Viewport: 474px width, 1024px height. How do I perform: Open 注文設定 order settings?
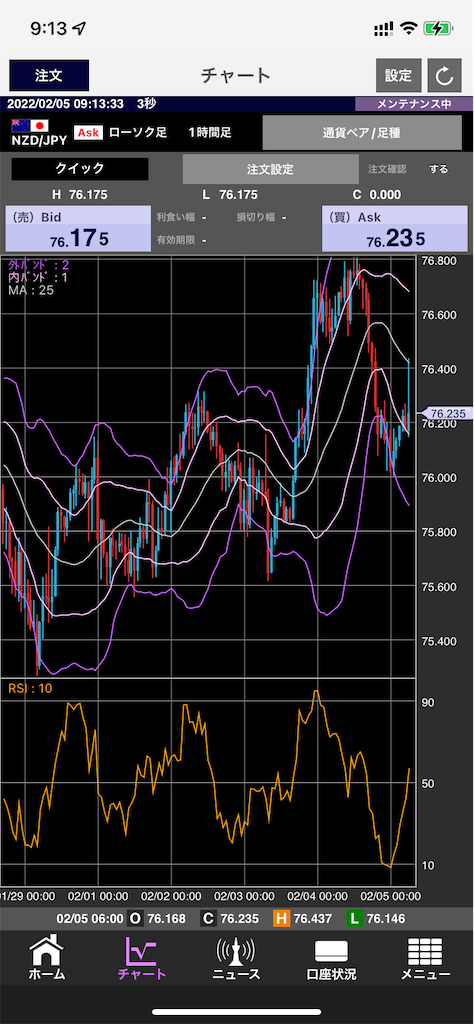(x=270, y=170)
